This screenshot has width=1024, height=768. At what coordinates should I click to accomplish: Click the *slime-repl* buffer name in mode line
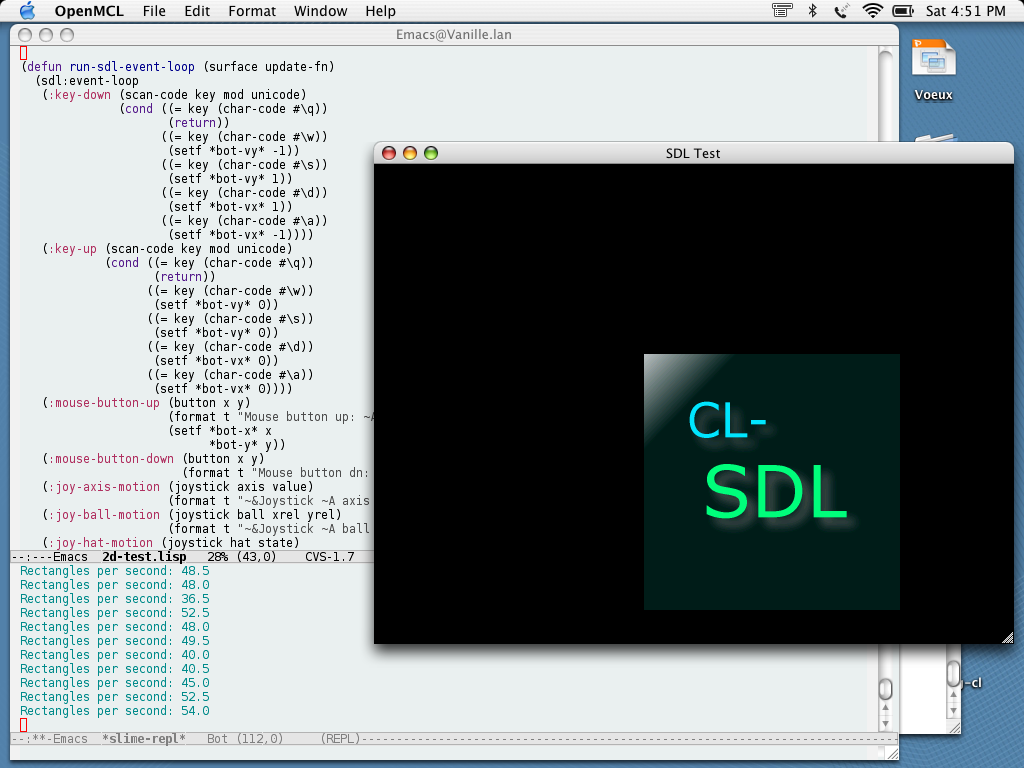click(144, 739)
